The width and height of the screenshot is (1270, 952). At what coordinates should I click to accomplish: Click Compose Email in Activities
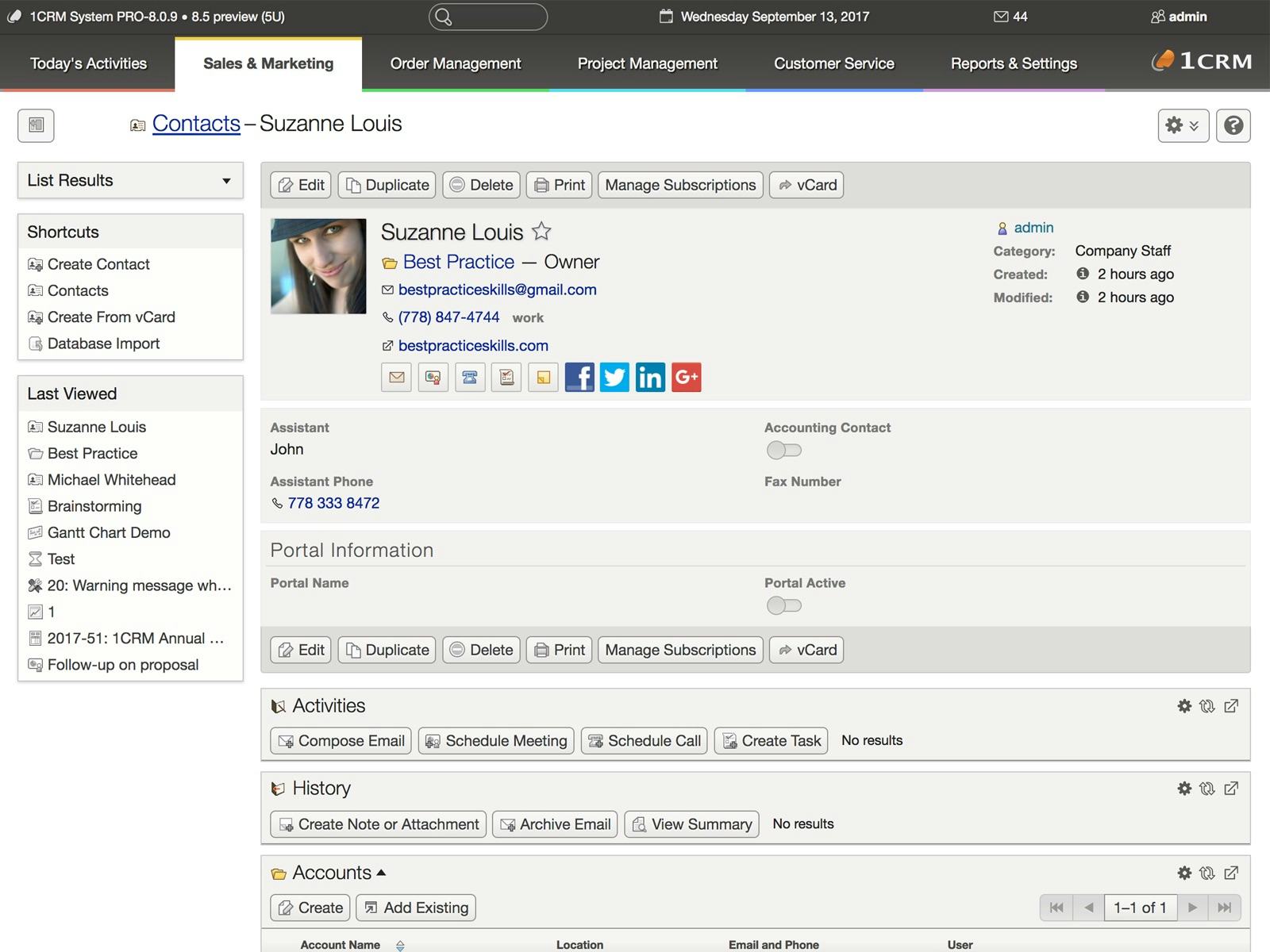coord(341,741)
